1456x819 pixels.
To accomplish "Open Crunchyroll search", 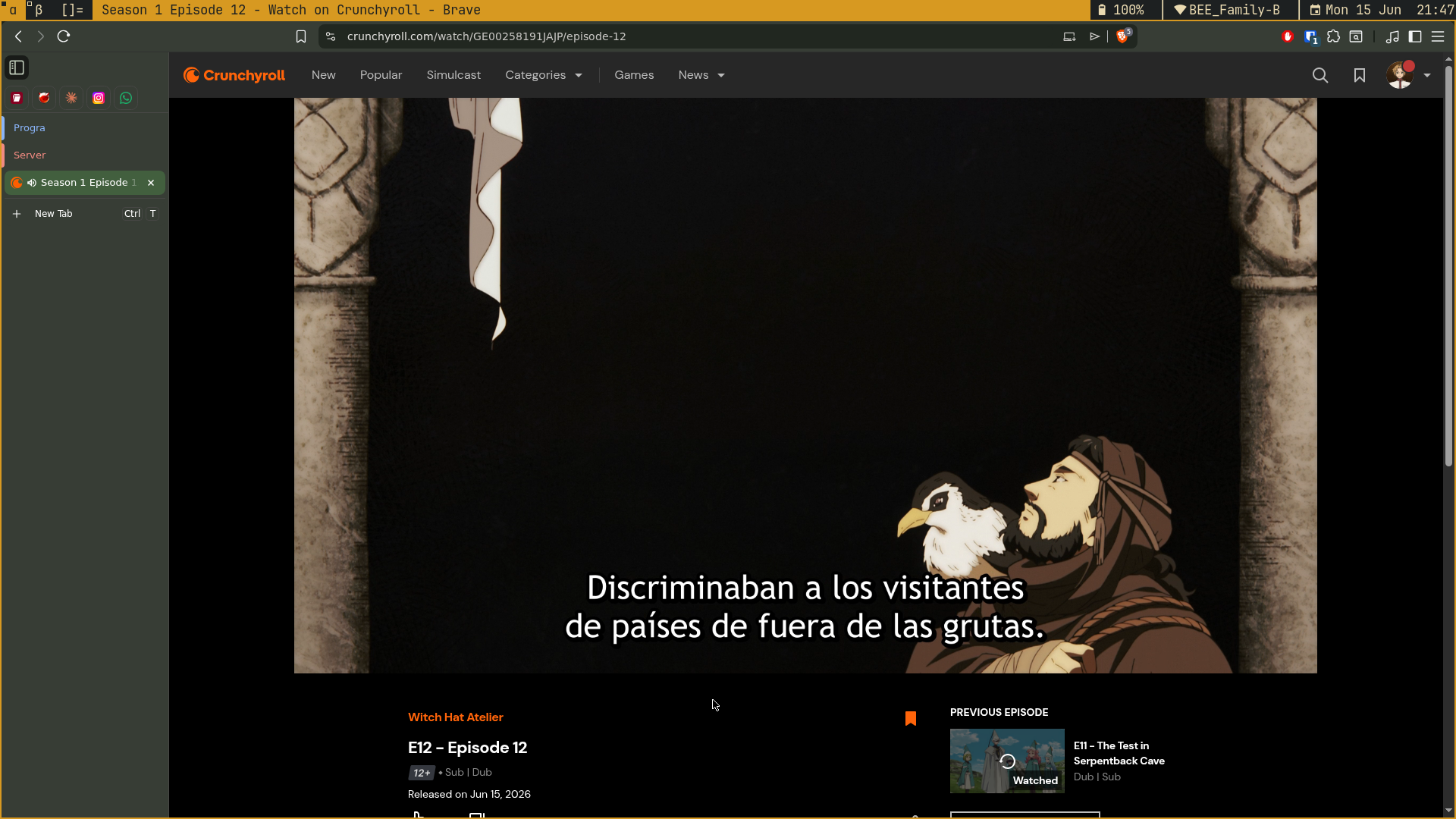I will [1320, 75].
